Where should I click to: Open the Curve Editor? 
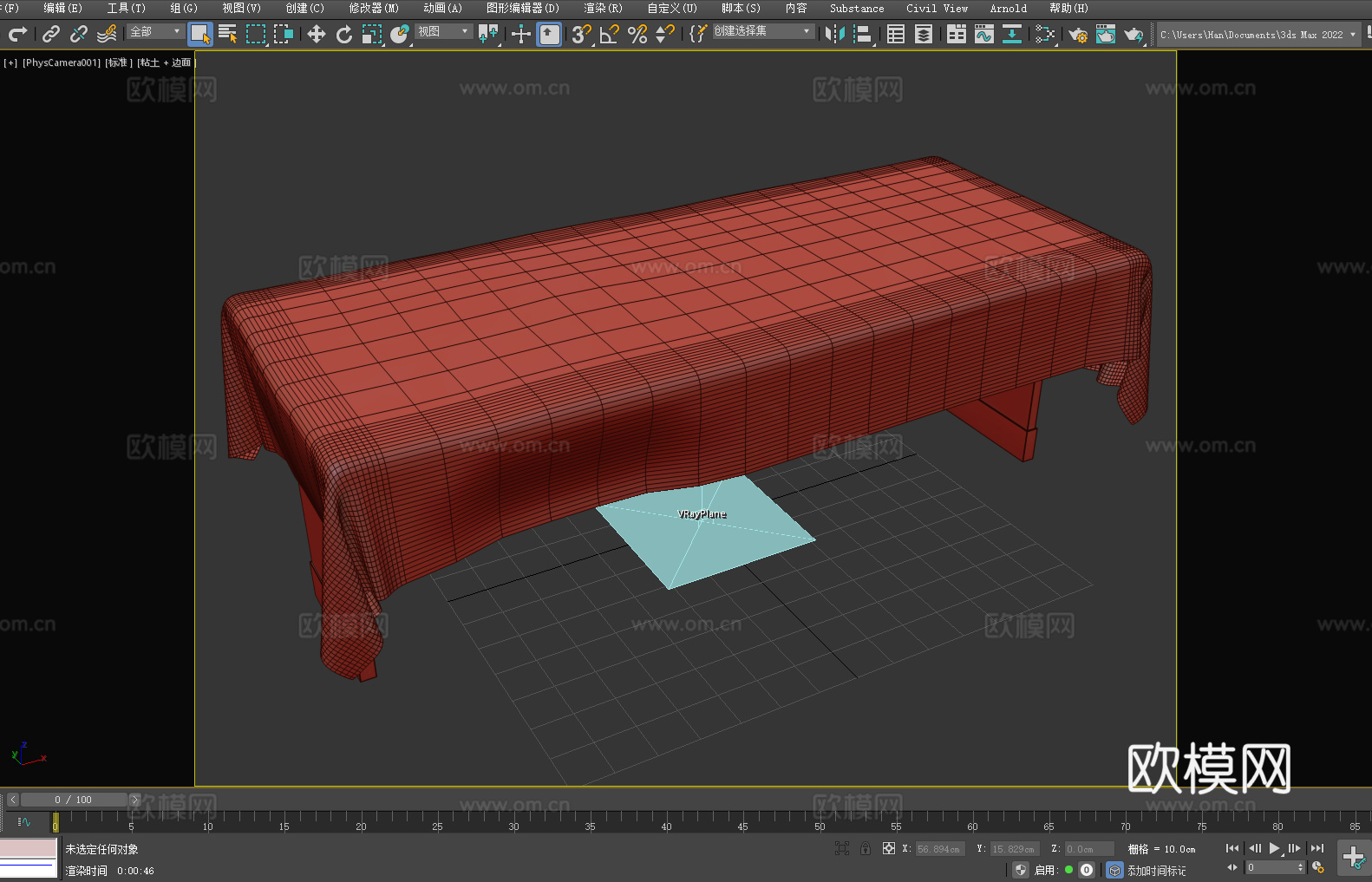(x=984, y=35)
